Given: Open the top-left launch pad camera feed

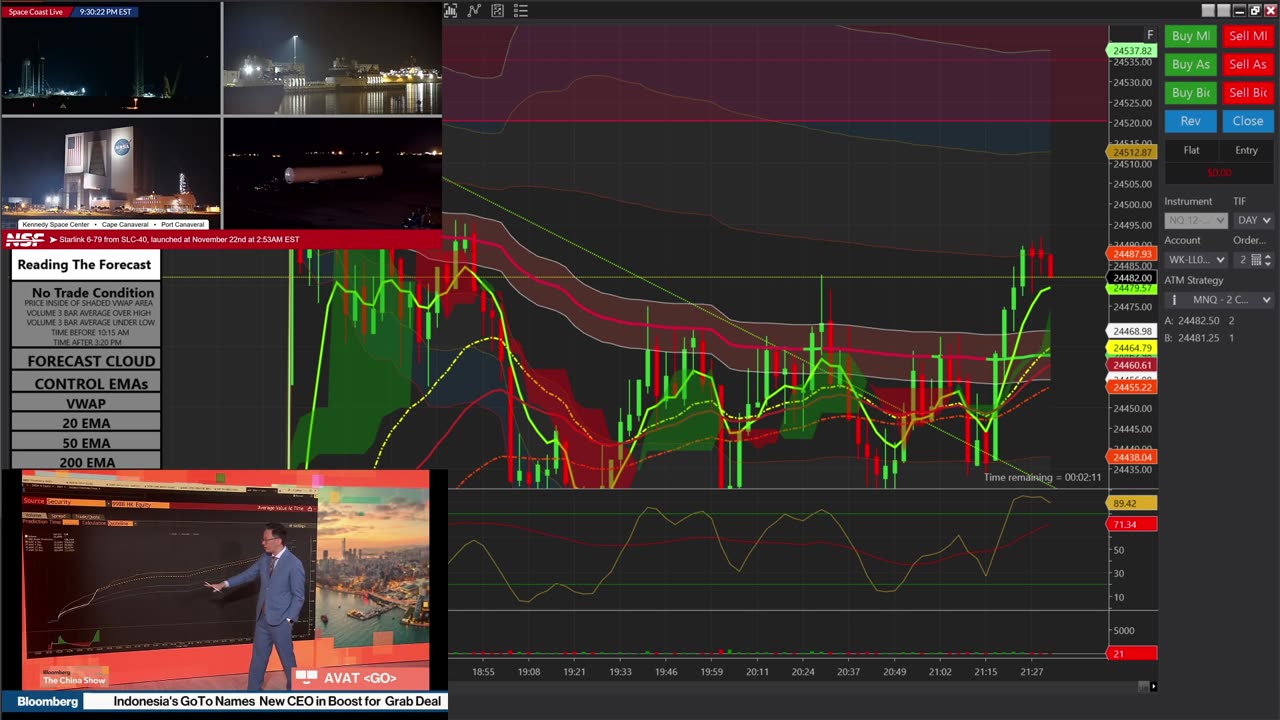Looking at the screenshot, I should [111, 66].
